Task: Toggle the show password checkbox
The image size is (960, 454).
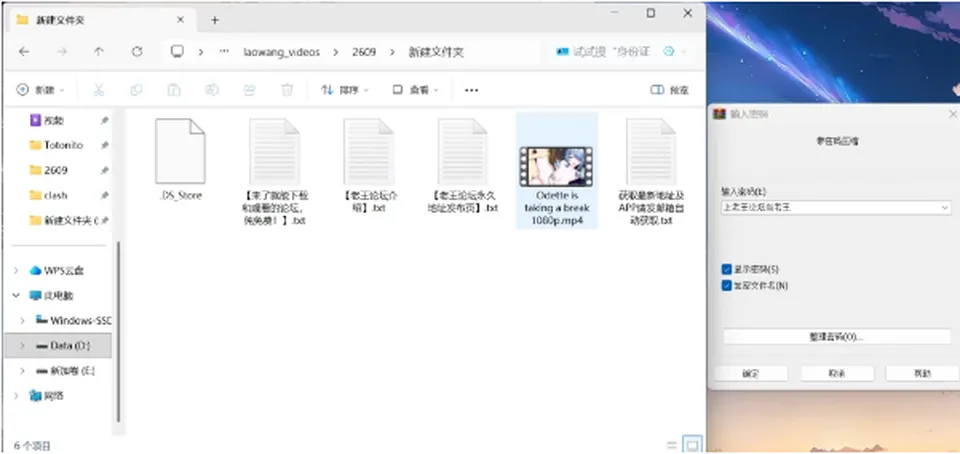Action: [x=727, y=269]
